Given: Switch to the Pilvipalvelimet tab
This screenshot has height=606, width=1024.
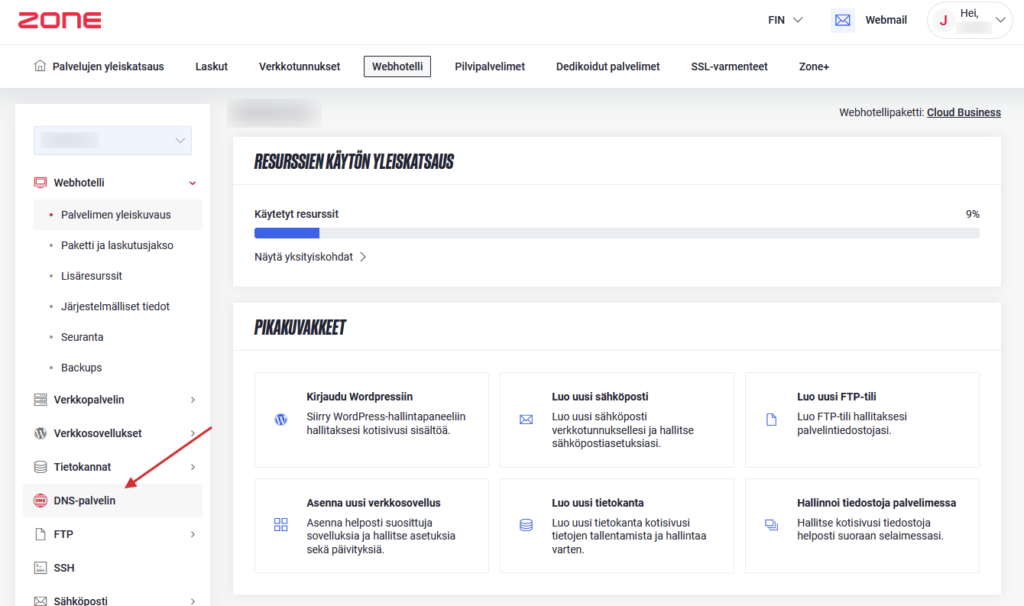Looking at the screenshot, I should pyautogui.click(x=490, y=67).
